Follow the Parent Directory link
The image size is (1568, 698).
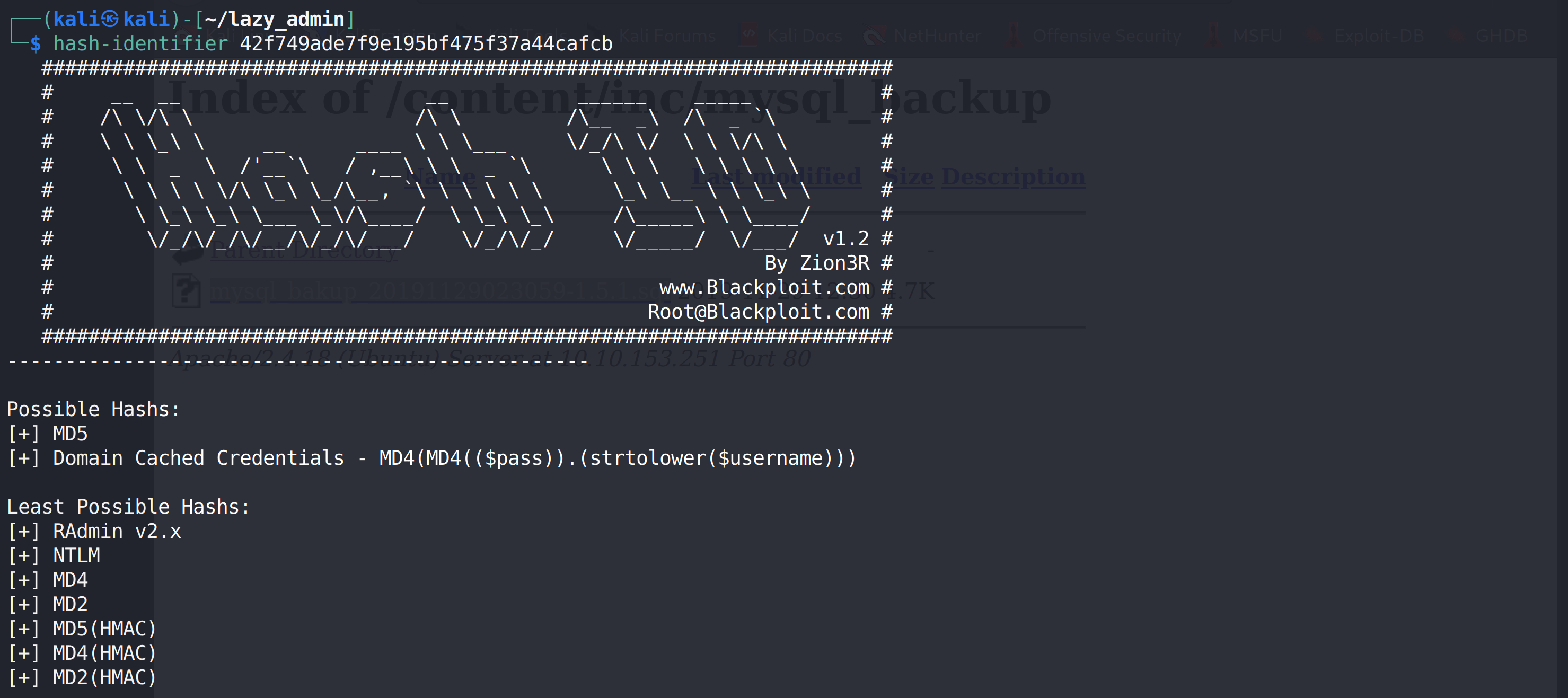[x=304, y=251]
